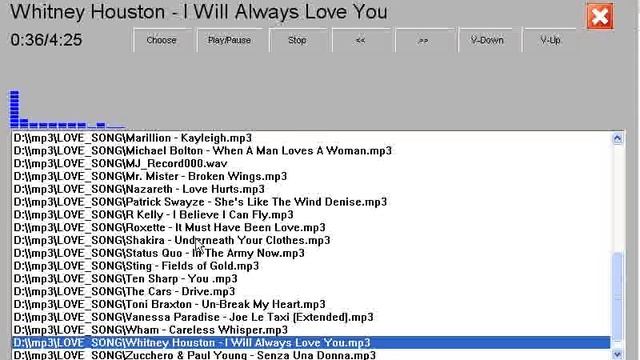Toggle playback with Play/Pause button
640x360 pixels.
coord(229,40)
